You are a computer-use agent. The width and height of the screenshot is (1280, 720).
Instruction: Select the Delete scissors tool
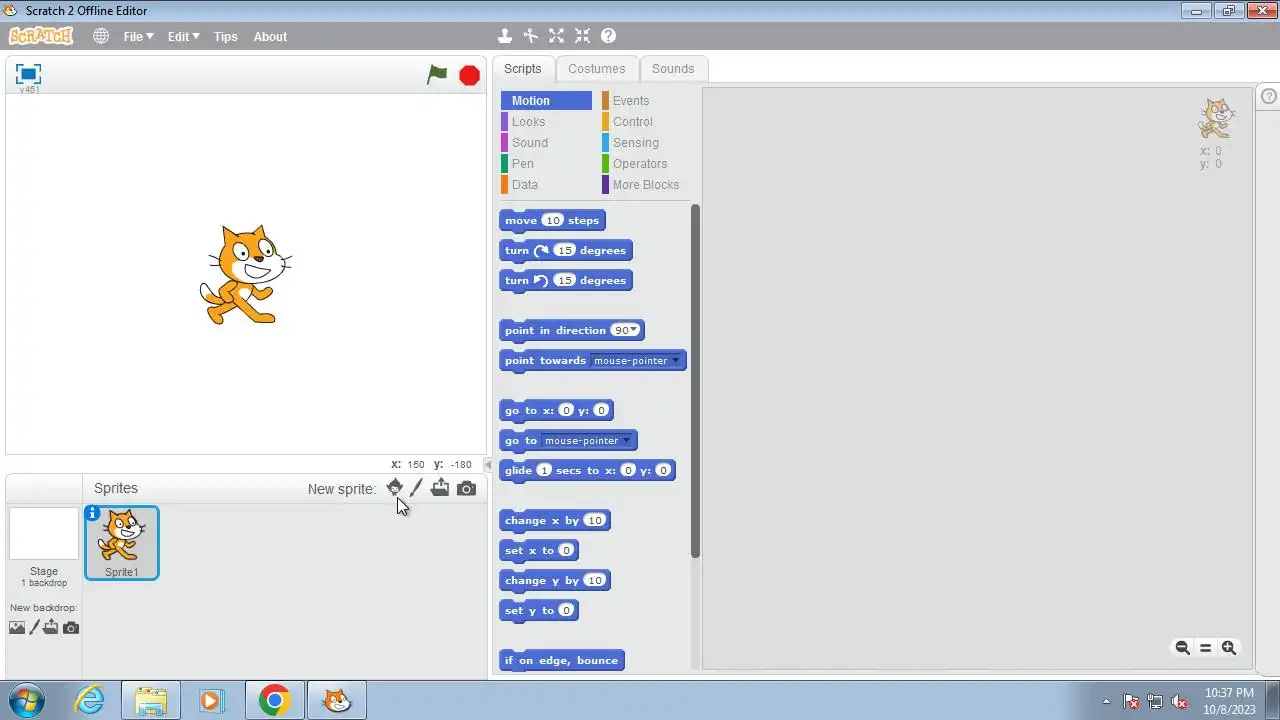[x=531, y=36]
